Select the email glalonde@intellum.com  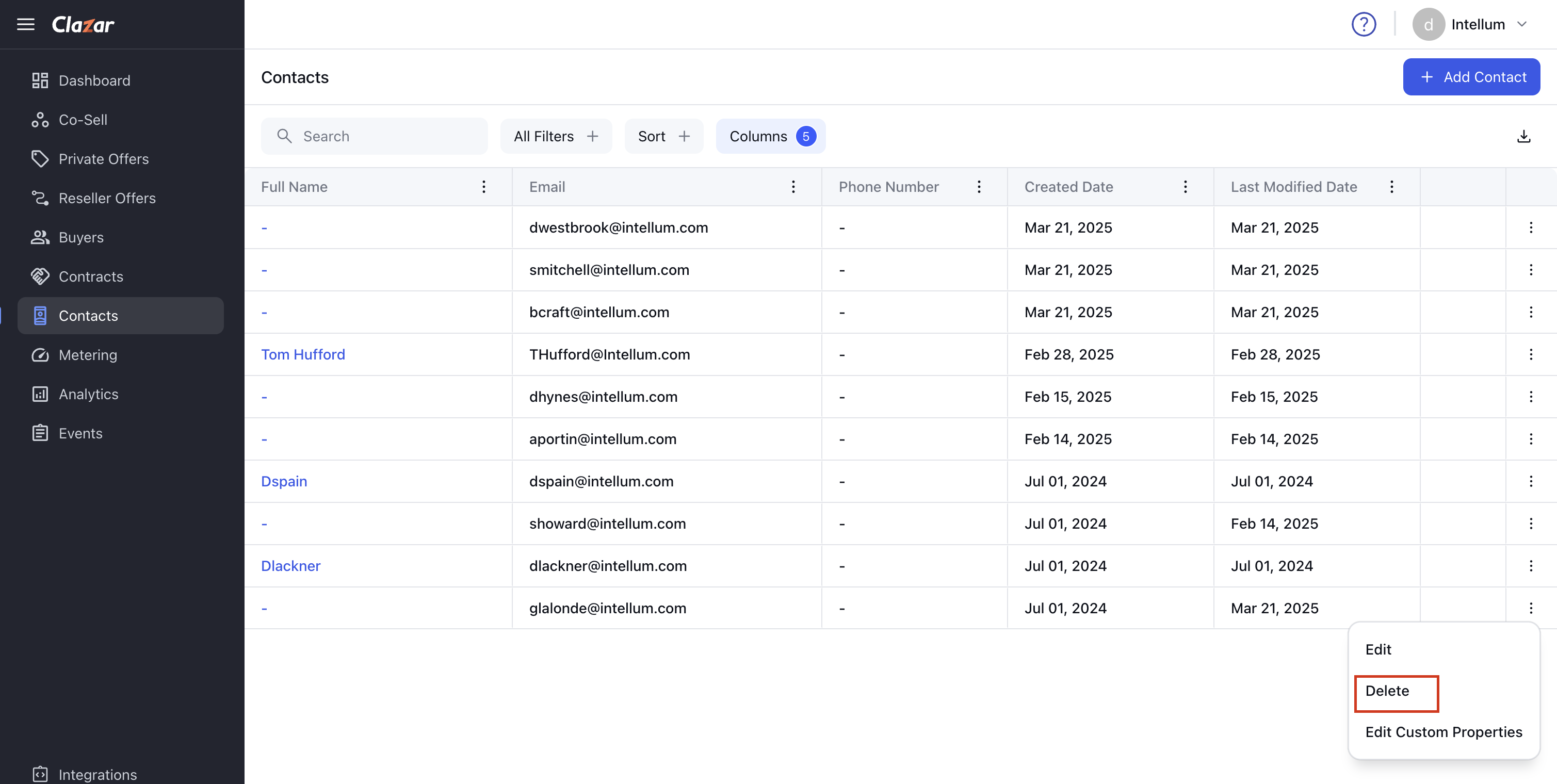point(607,608)
